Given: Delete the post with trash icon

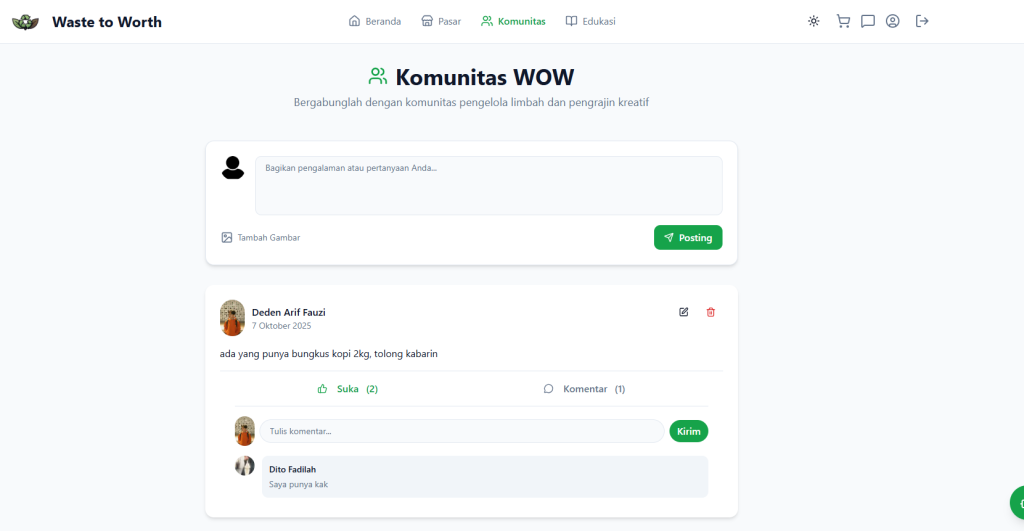Looking at the screenshot, I should (711, 312).
